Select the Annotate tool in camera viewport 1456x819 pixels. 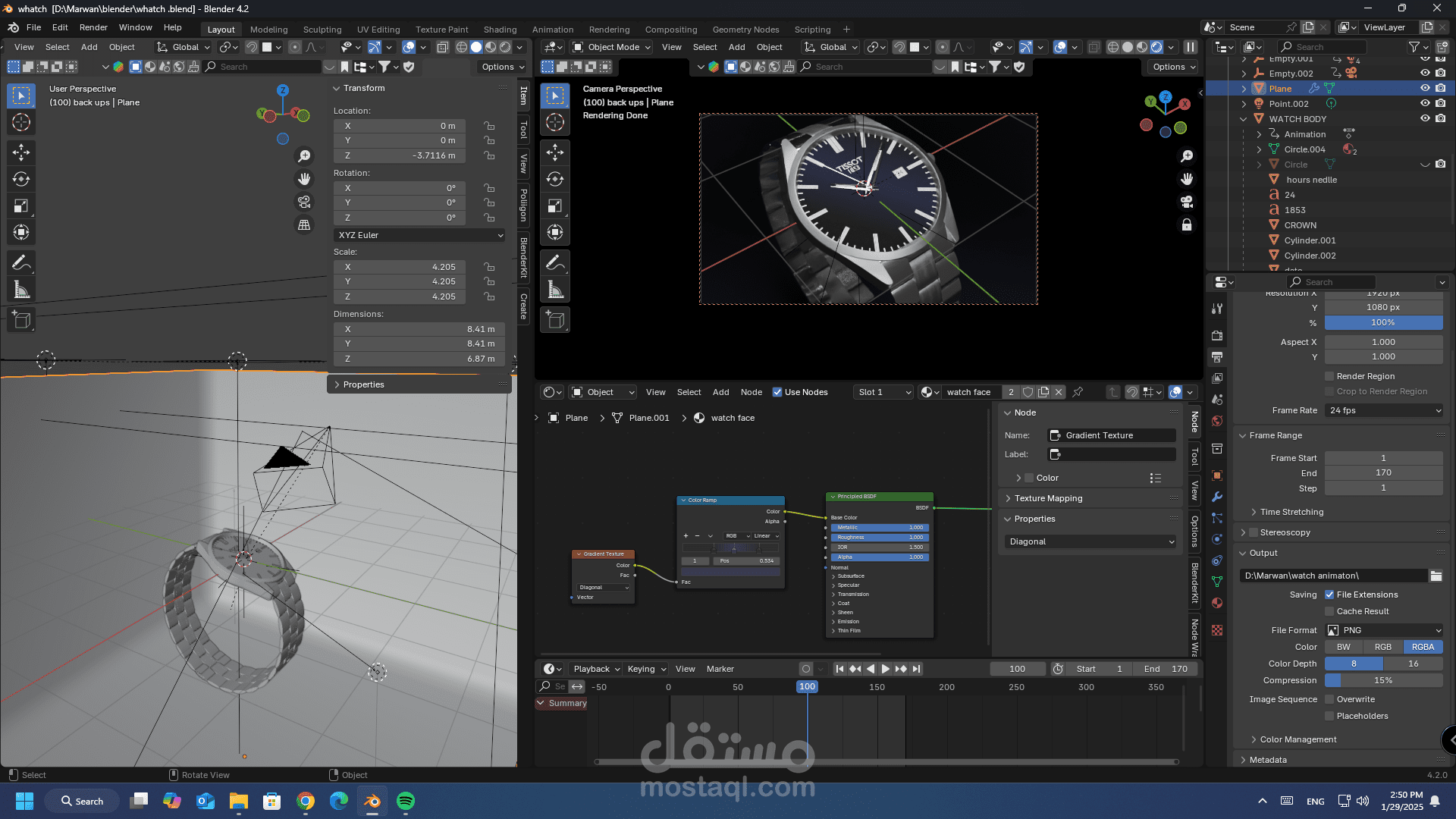click(x=555, y=263)
